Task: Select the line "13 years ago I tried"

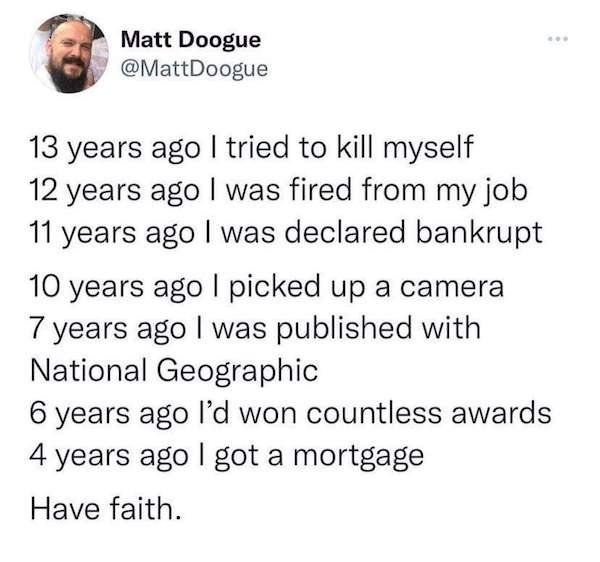Action: 252,153
